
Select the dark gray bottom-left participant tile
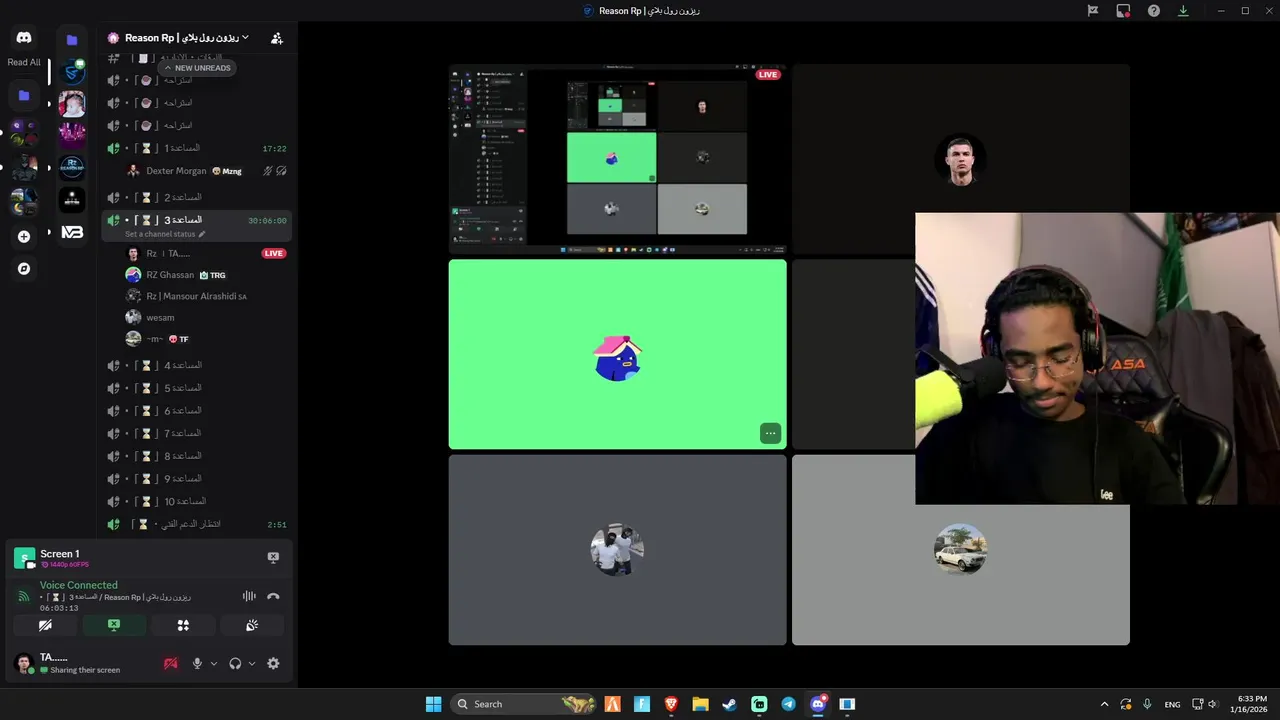(x=617, y=549)
